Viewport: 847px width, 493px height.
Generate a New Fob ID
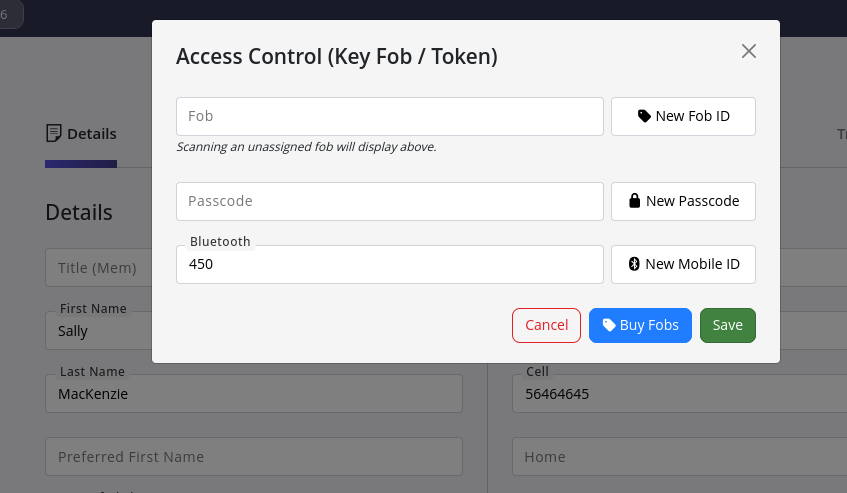(683, 116)
